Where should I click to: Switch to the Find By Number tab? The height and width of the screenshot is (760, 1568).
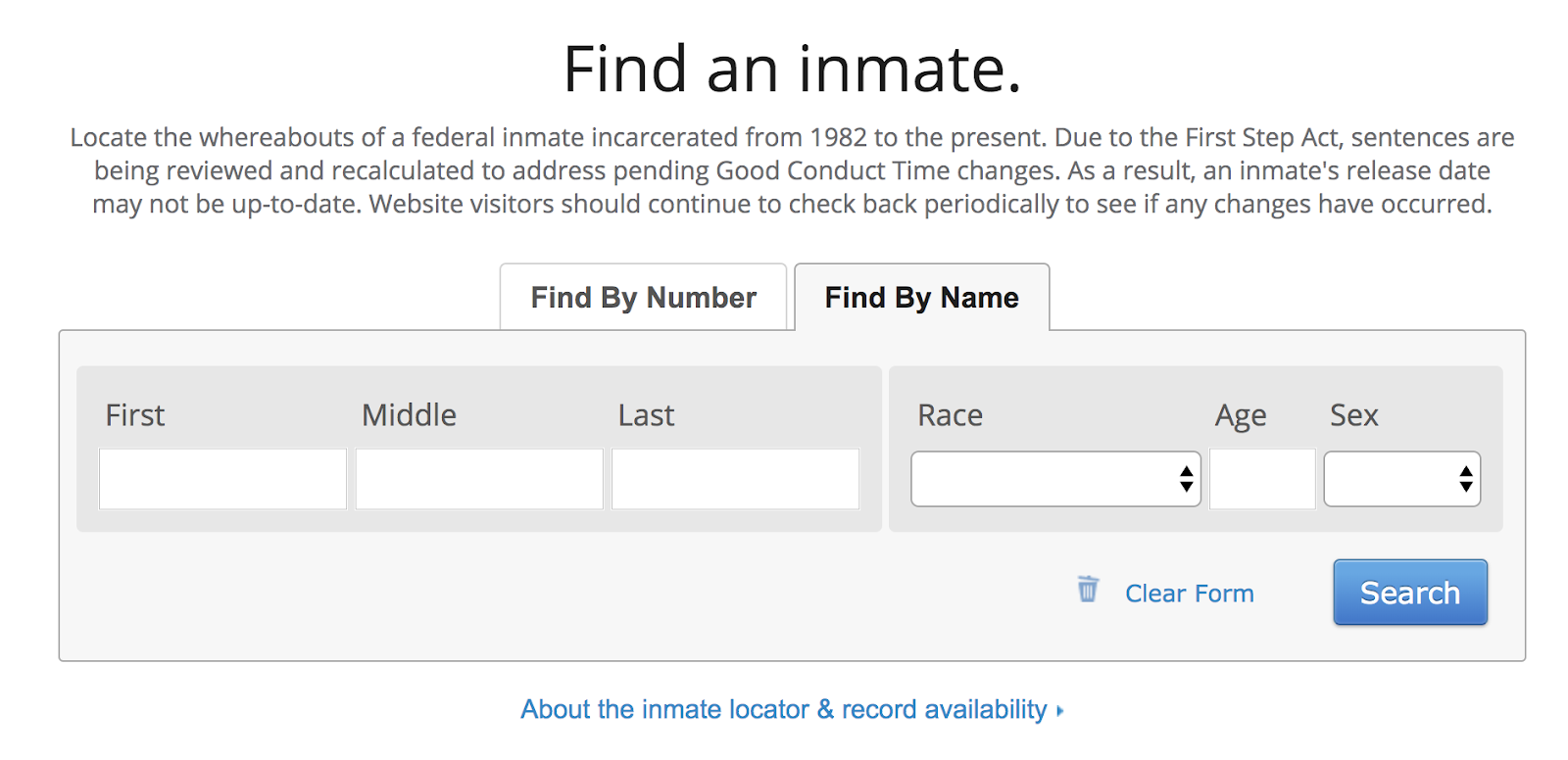(643, 298)
